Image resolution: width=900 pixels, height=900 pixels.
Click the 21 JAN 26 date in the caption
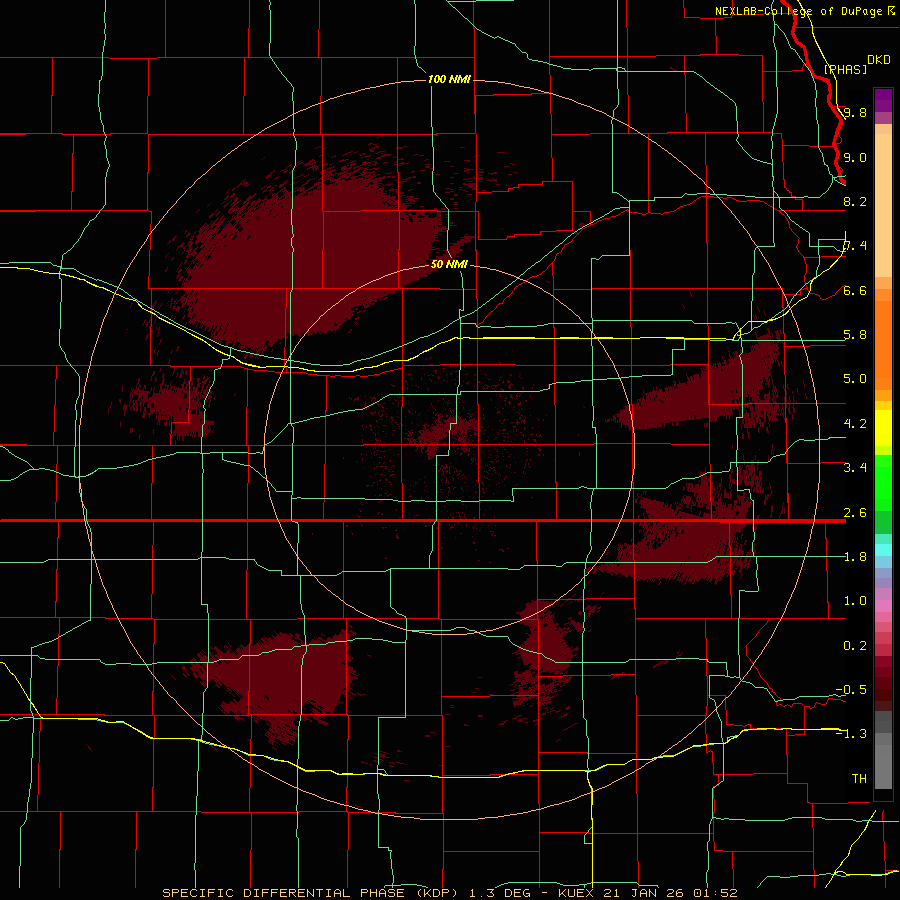coord(643,893)
